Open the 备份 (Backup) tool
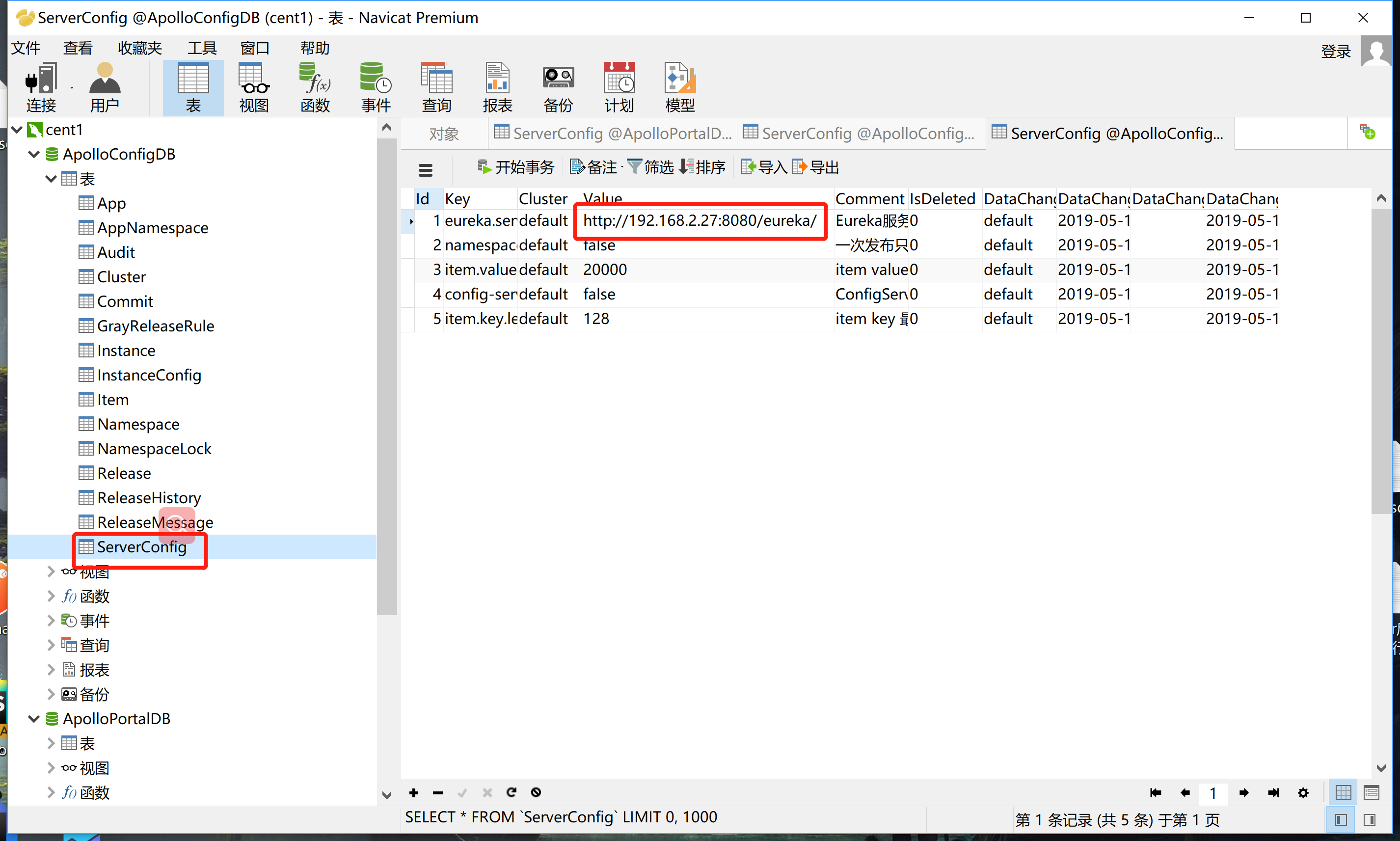Screen dimensions: 1400x841 pos(558,86)
